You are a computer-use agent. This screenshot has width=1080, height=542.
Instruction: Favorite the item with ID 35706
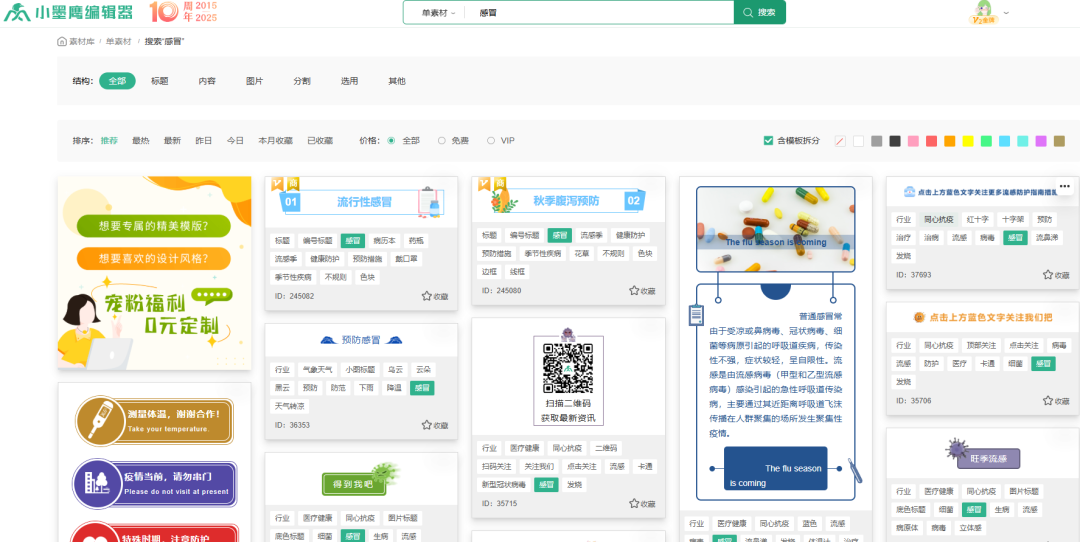pos(1056,400)
